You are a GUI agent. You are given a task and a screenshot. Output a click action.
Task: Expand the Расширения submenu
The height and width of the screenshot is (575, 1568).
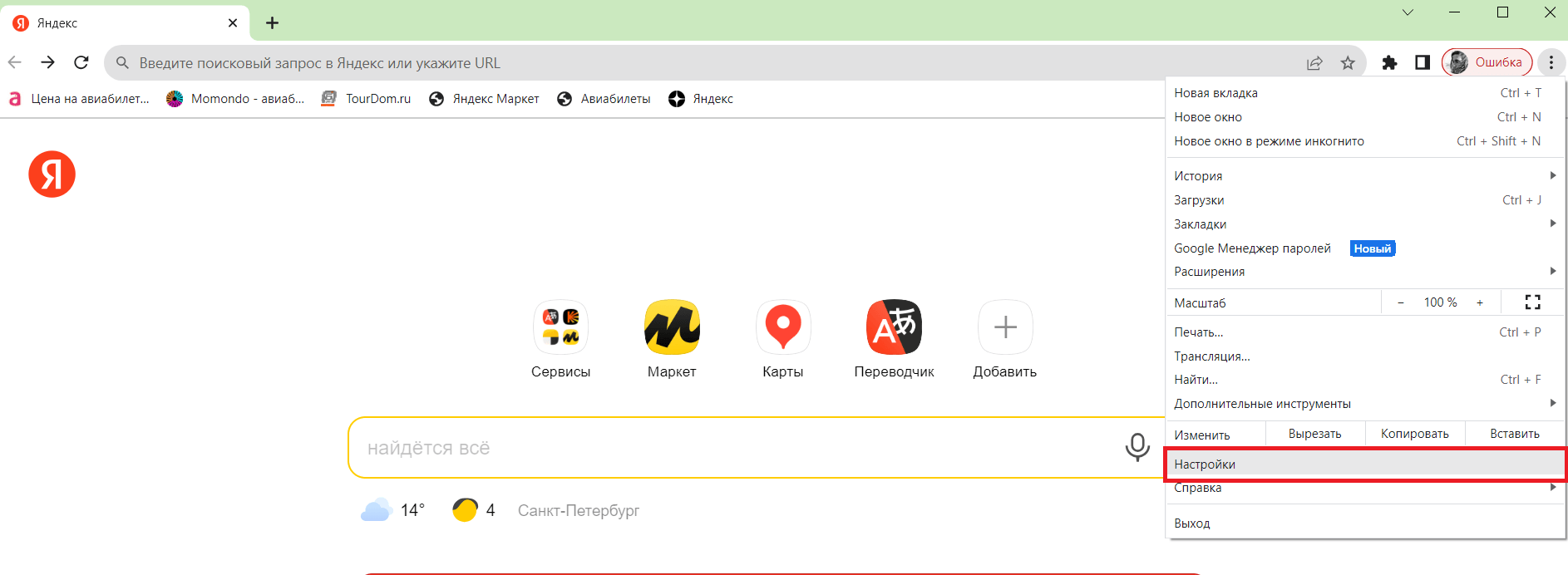pyautogui.click(x=1365, y=272)
